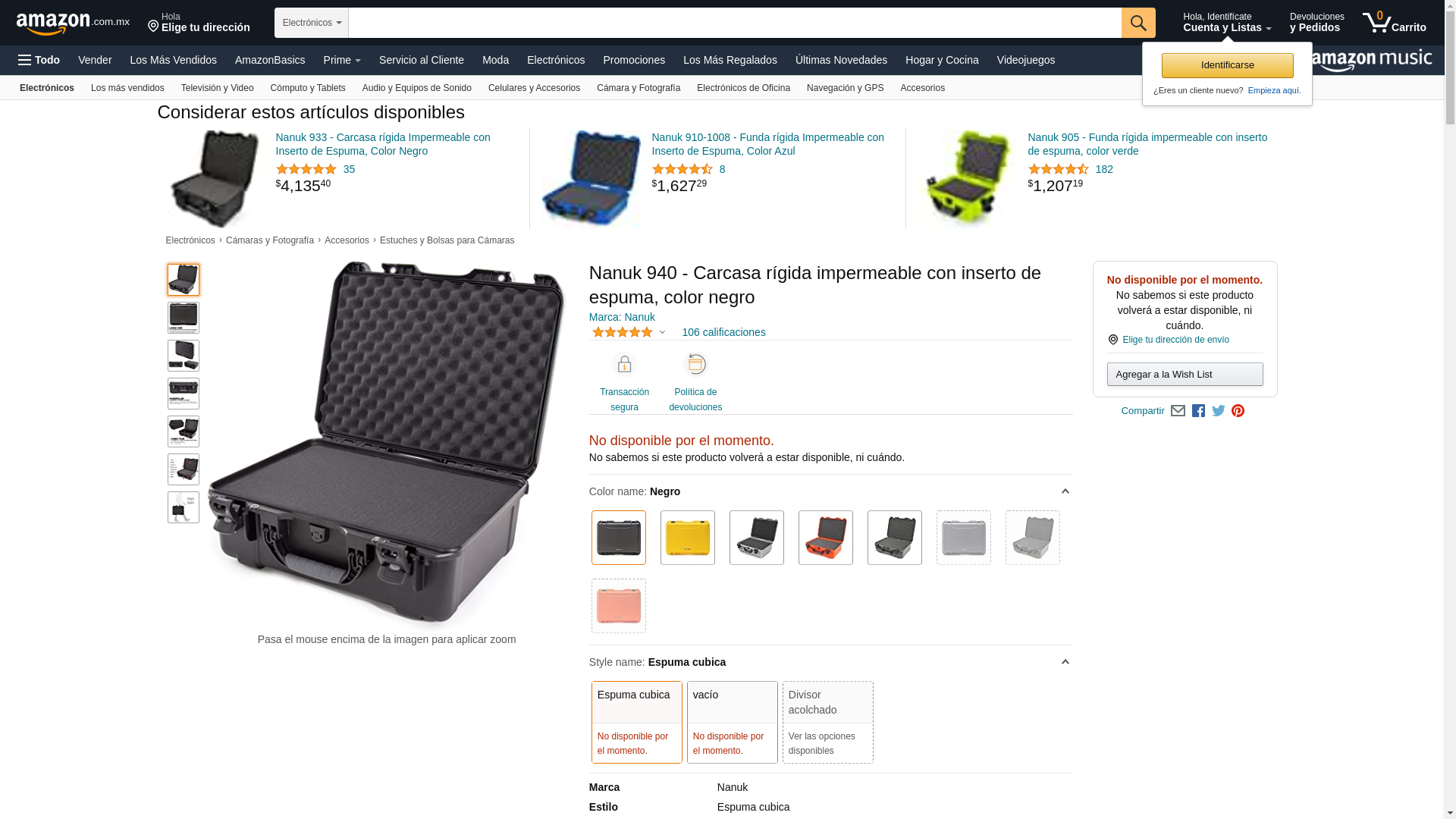Viewport: 1456px width, 819px height.
Task: Select the Divisor acolchado style option
Action: 828,722
